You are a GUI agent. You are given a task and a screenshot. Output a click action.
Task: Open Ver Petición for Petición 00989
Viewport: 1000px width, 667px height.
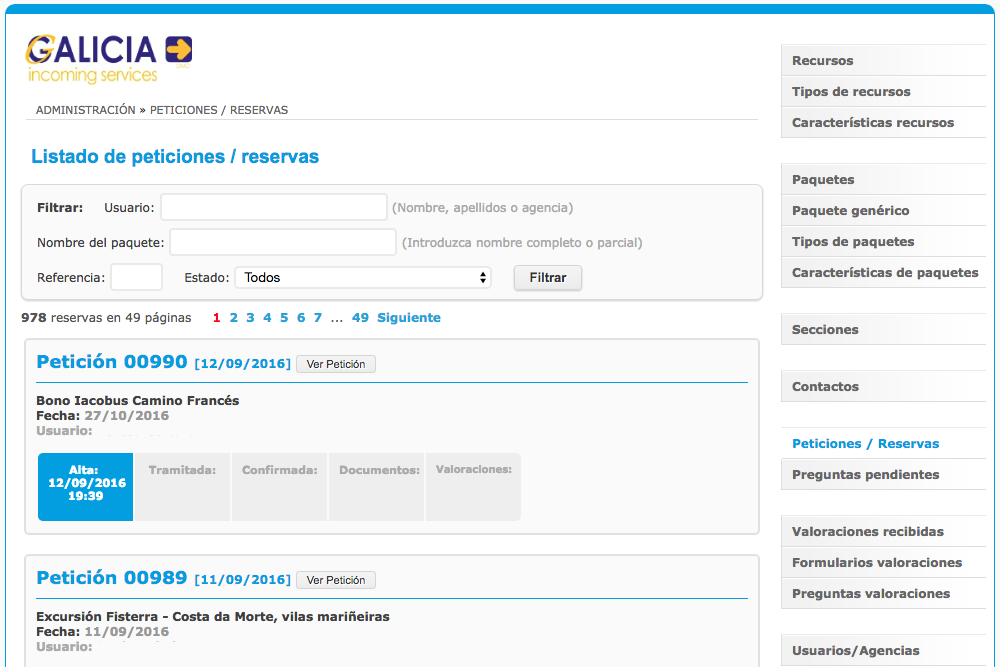click(x=336, y=580)
